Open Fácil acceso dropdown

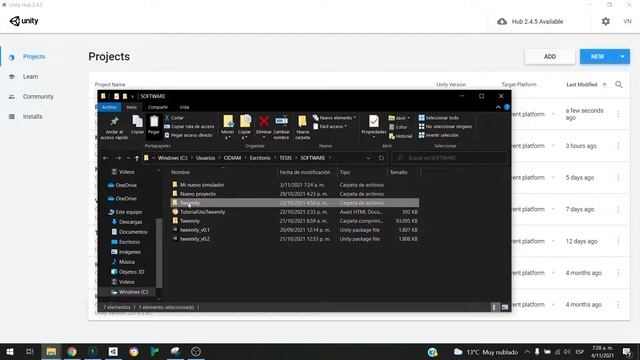pyautogui.click(x=330, y=127)
